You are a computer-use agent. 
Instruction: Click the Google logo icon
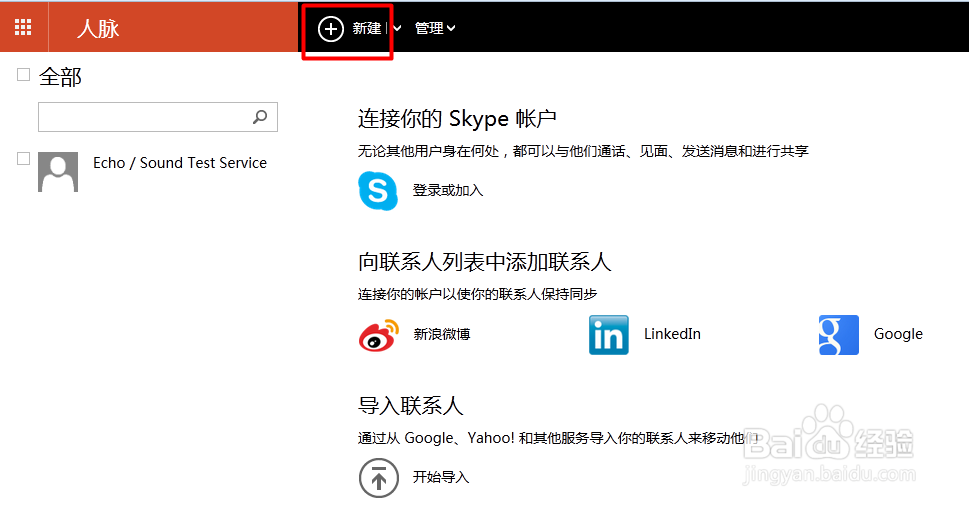(x=838, y=335)
